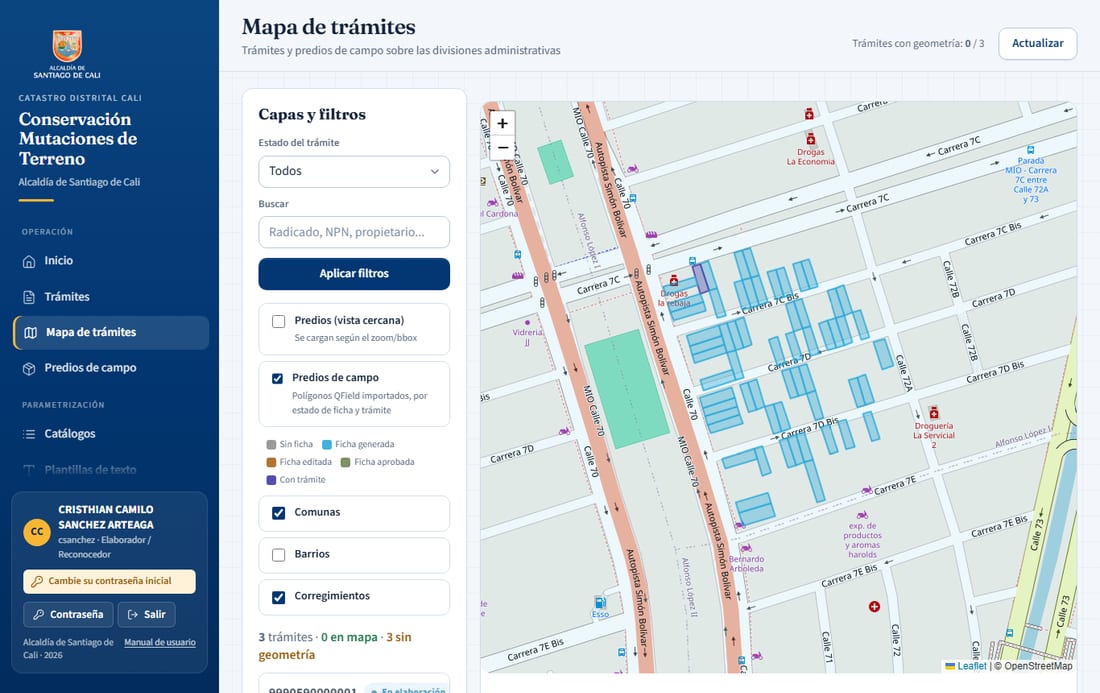Open the Manual de usuario link
This screenshot has width=1100, height=693.
tap(160, 642)
